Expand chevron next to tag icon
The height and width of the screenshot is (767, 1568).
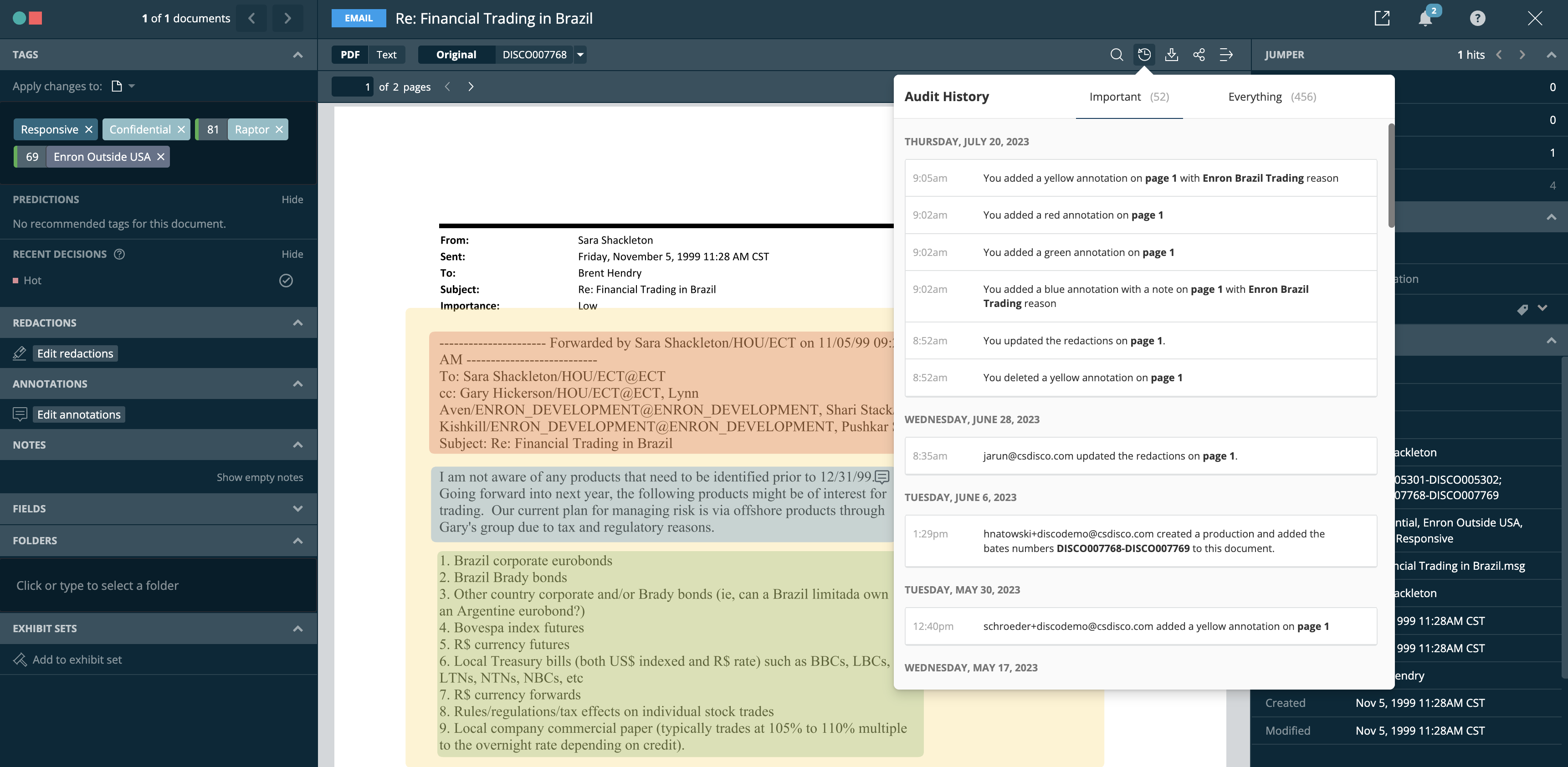1542,308
